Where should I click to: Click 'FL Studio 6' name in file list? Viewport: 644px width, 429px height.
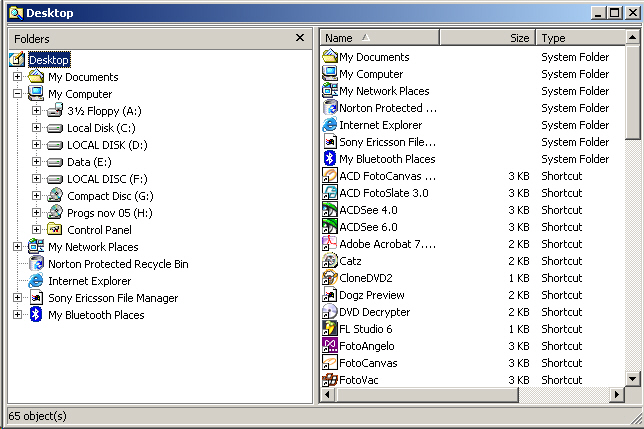point(366,329)
